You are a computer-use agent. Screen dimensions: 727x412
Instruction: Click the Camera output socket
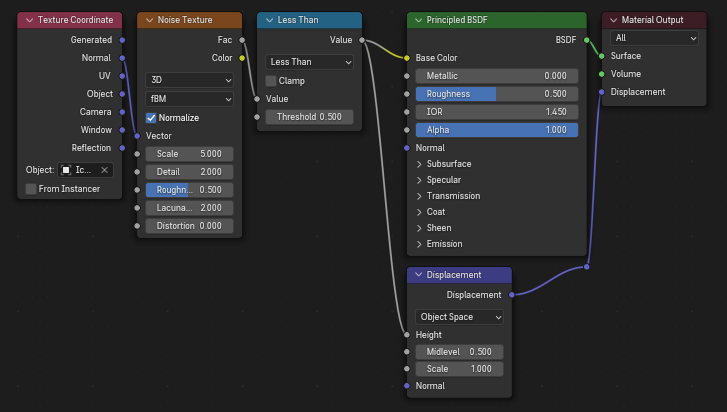click(x=122, y=112)
